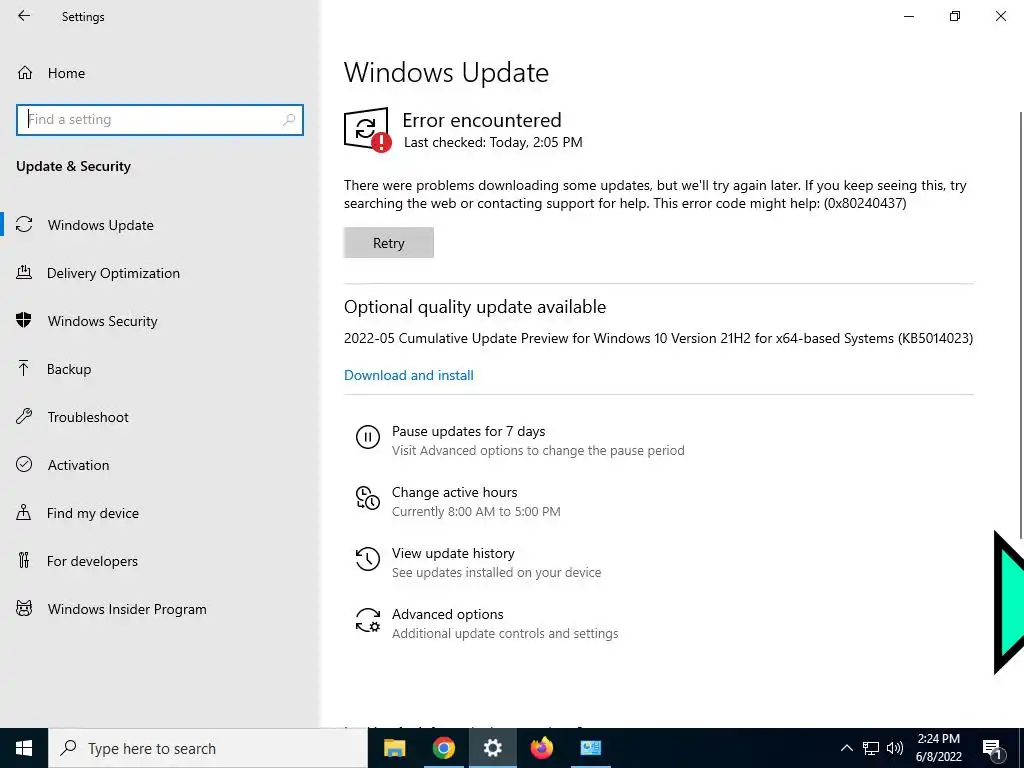The height and width of the screenshot is (768, 1024).
Task: Click the Activation checkmark circle icon
Action: coord(24,464)
